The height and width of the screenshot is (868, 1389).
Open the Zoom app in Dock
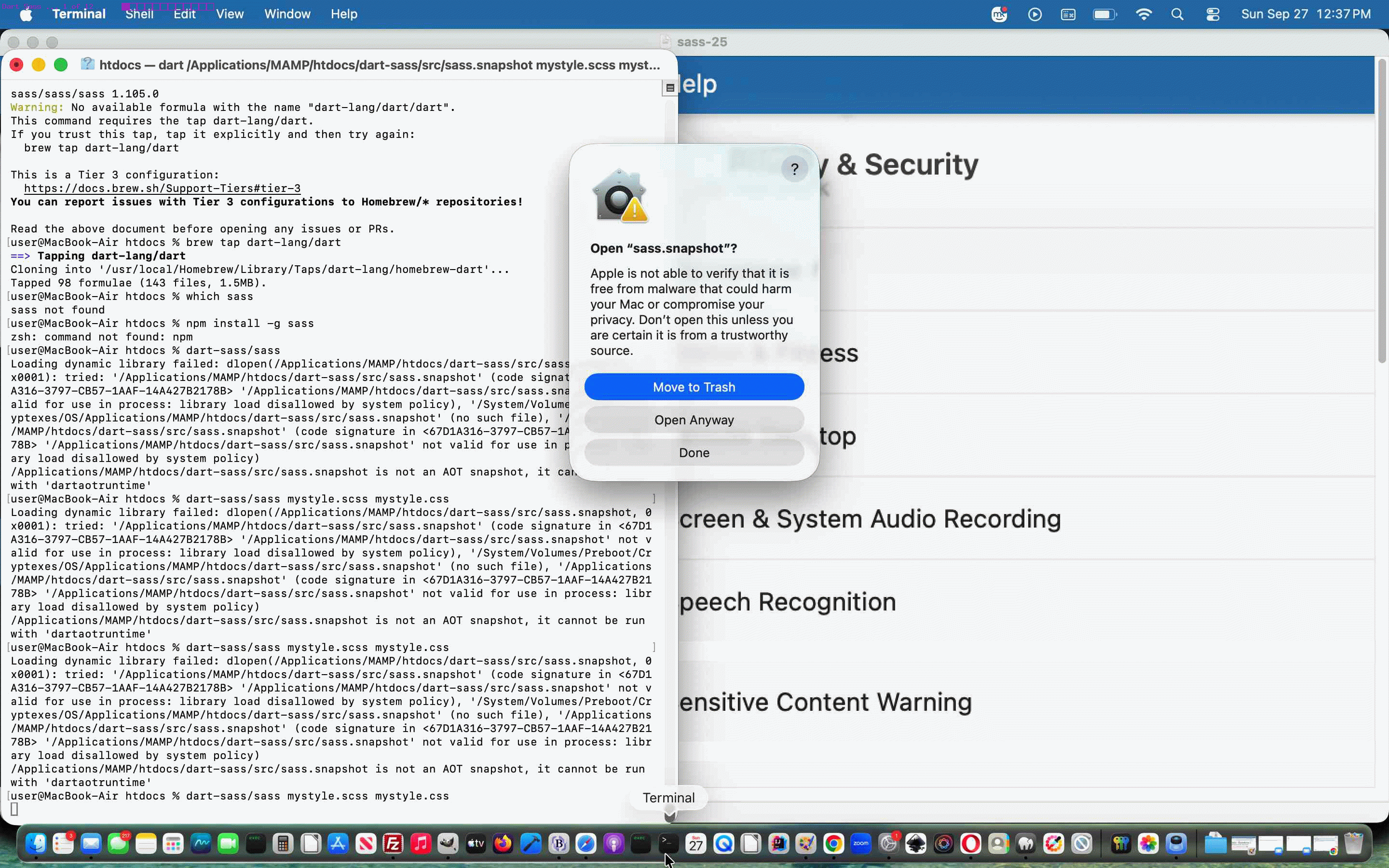pyautogui.click(x=861, y=843)
